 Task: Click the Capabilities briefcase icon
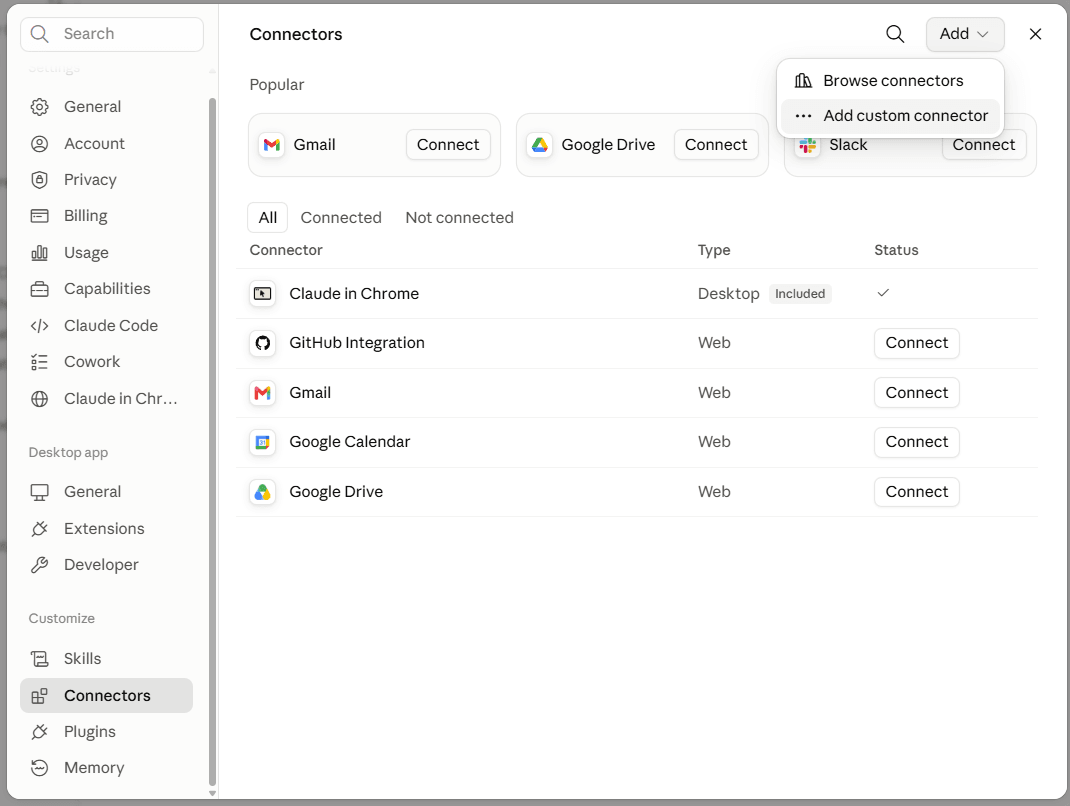40,289
